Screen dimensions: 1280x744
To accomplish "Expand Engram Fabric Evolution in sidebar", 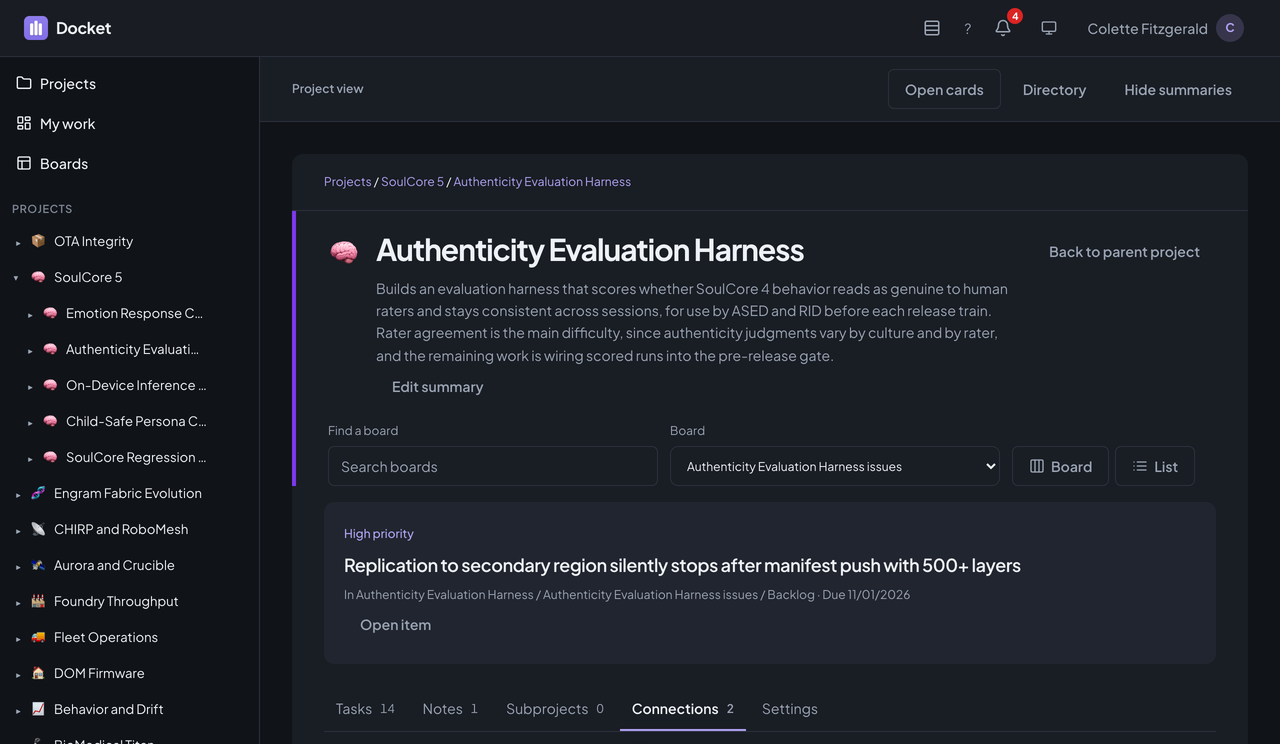I will [16, 494].
